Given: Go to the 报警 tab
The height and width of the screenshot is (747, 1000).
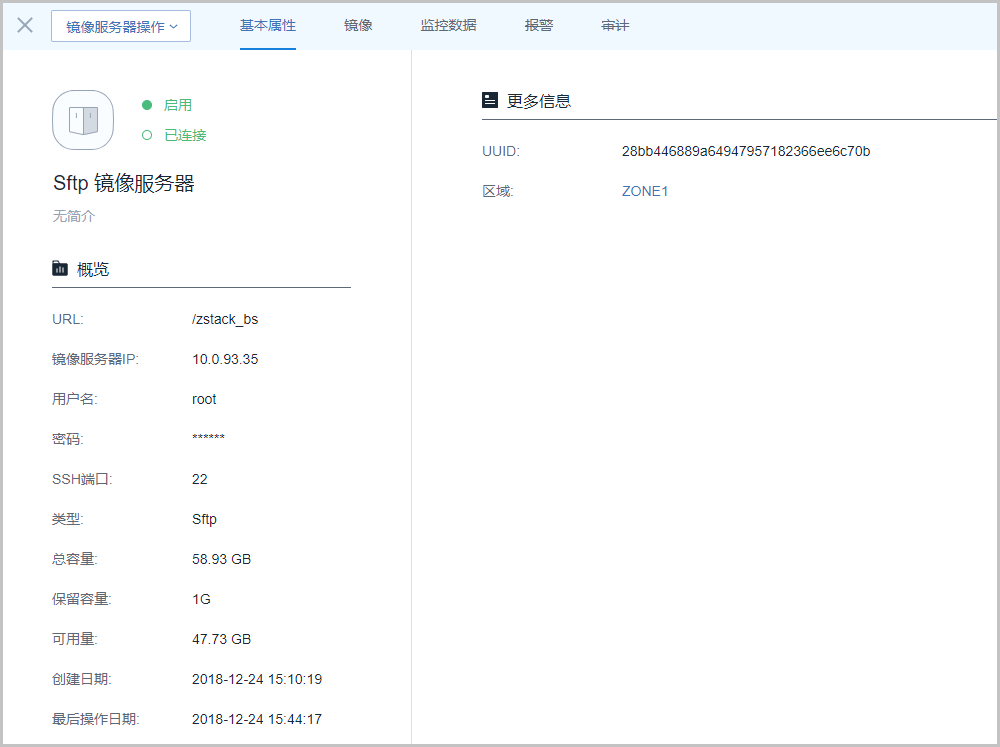Looking at the screenshot, I should click(x=539, y=25).
